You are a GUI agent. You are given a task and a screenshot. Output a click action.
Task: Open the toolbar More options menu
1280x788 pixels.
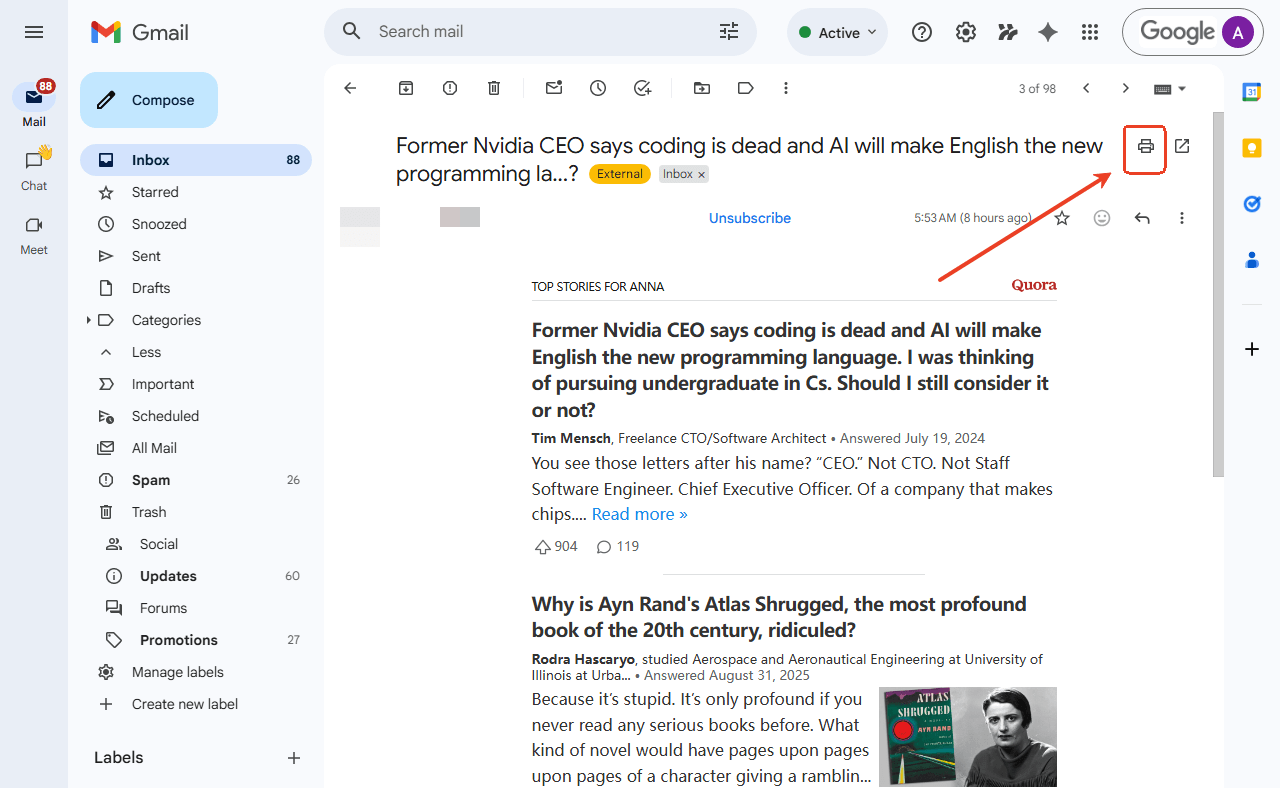(x=786, y=88)
